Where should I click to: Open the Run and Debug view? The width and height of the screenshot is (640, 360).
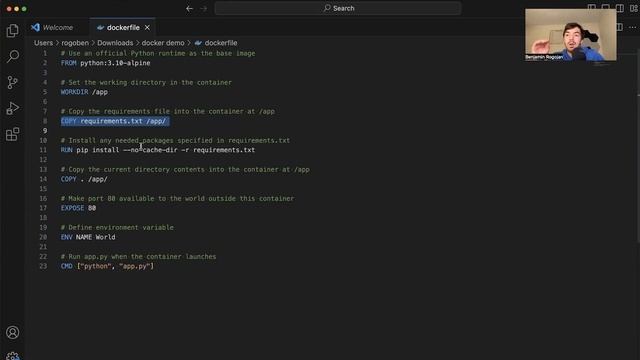point(13,108)
